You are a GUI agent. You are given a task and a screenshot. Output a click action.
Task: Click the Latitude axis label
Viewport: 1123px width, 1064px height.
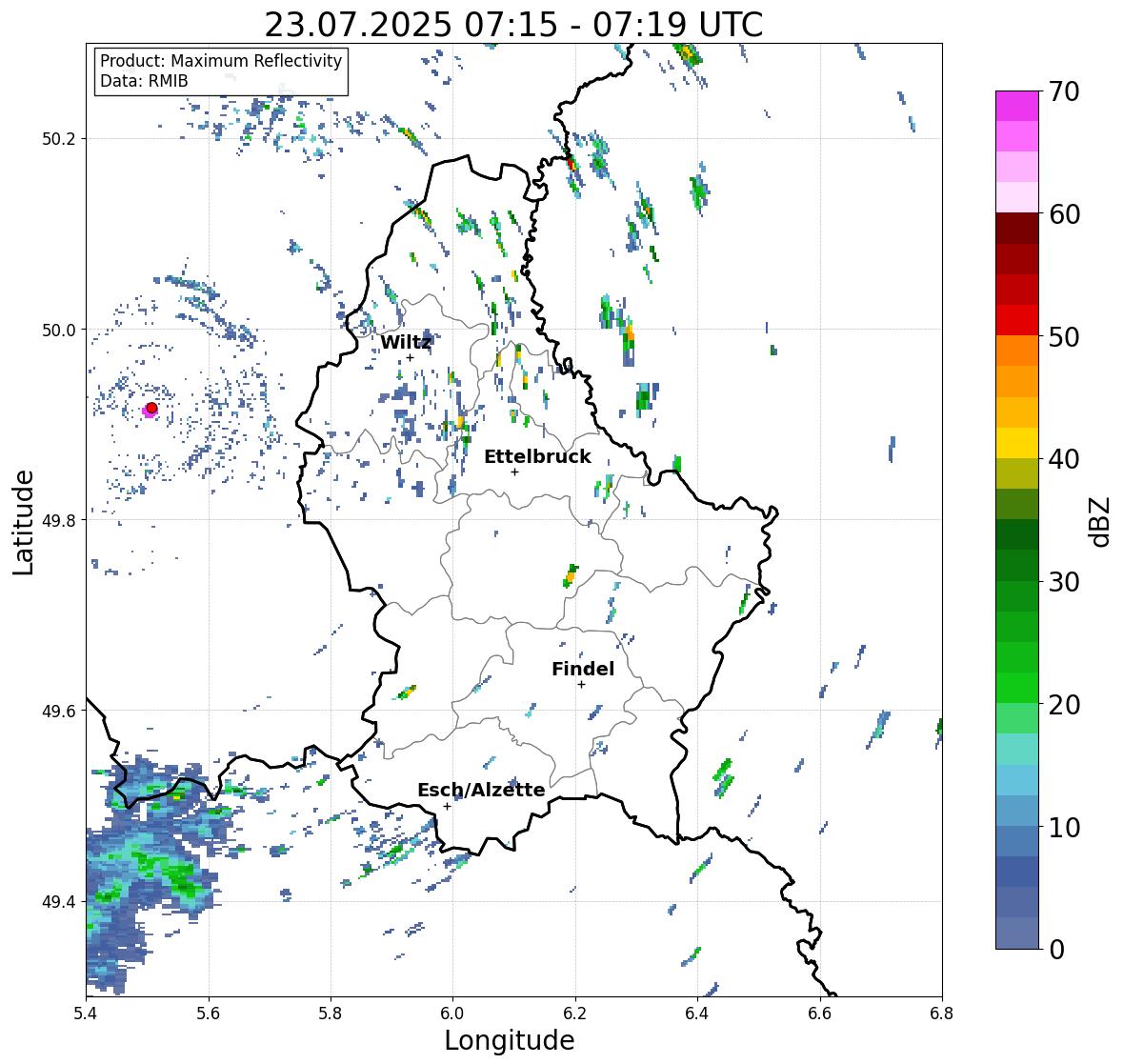point(23,522)
